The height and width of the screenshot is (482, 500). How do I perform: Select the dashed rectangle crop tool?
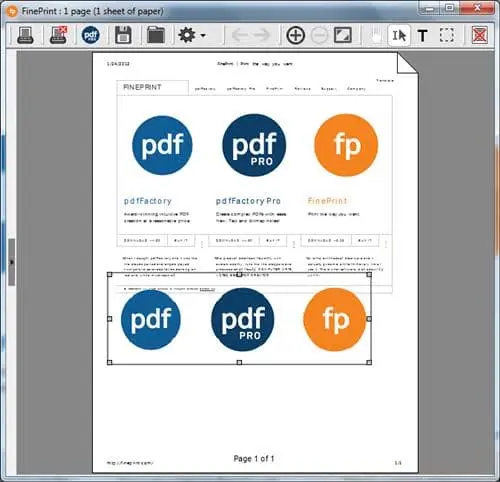point(447,35)
